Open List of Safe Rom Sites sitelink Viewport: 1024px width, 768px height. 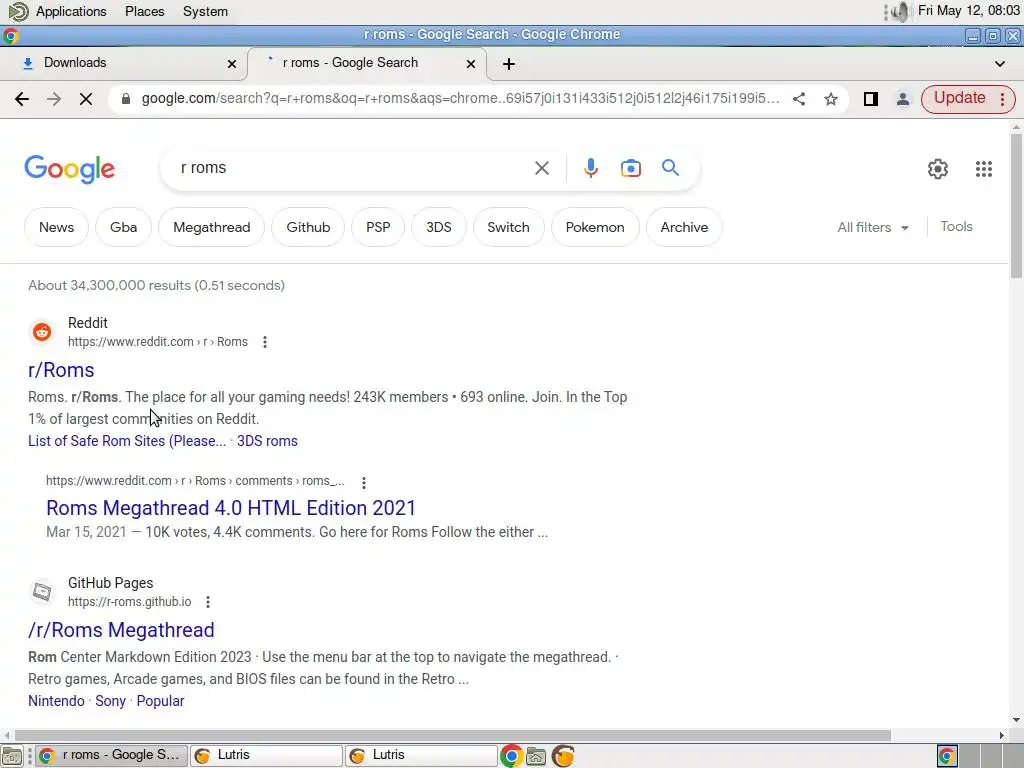(x=127, y=441)
